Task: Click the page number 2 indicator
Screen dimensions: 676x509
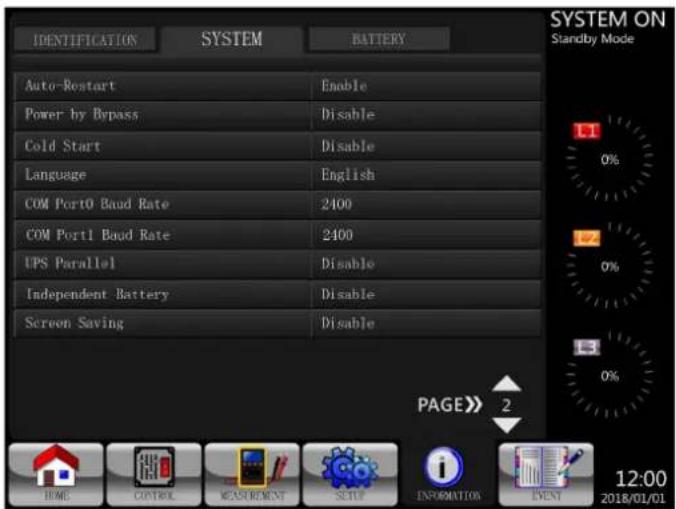Action: tap(506, 405)
